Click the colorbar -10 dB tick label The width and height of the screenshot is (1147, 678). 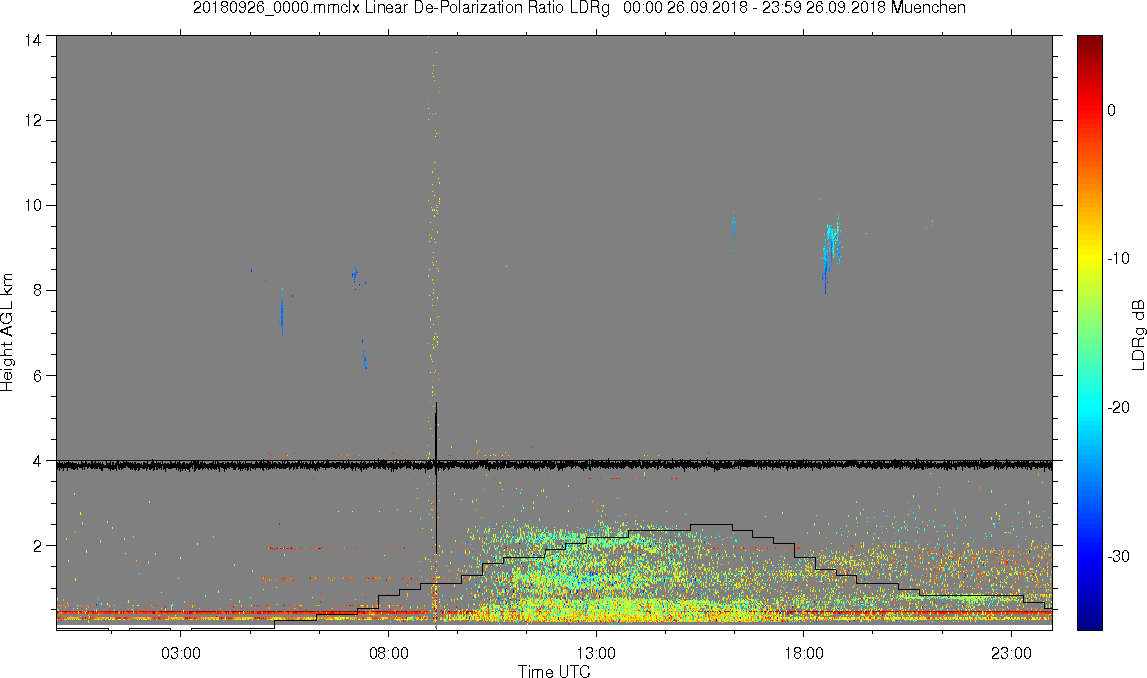coord(1118,258)
